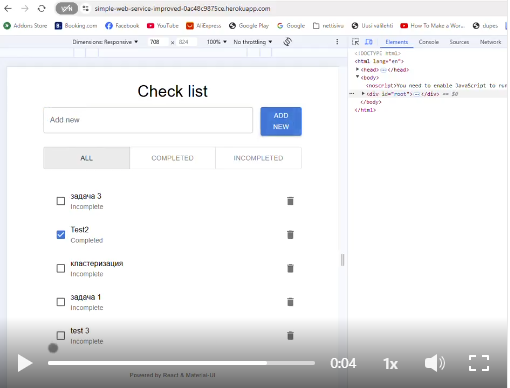Click the Add new text field
This screenshot has width=510, height=388.
(x=148, y=120)
